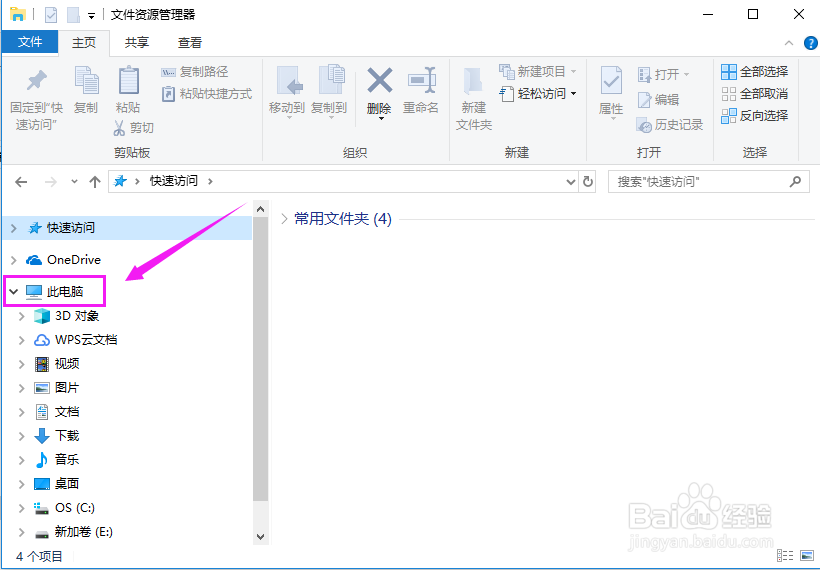The height and width of the screenshot is (570, 820).
Task: Click the Pin to Quick access icon
Action: point(37,81)
